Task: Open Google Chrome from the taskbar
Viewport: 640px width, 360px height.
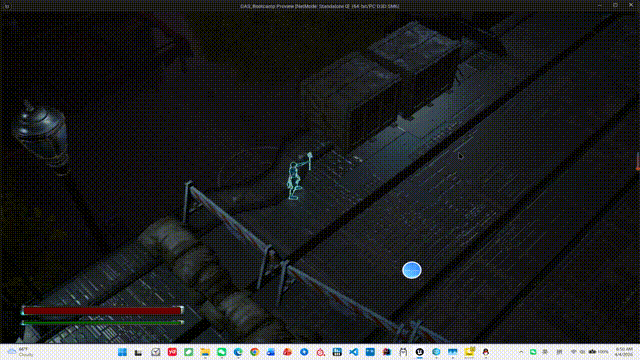Action: click(x=255, y=352)
